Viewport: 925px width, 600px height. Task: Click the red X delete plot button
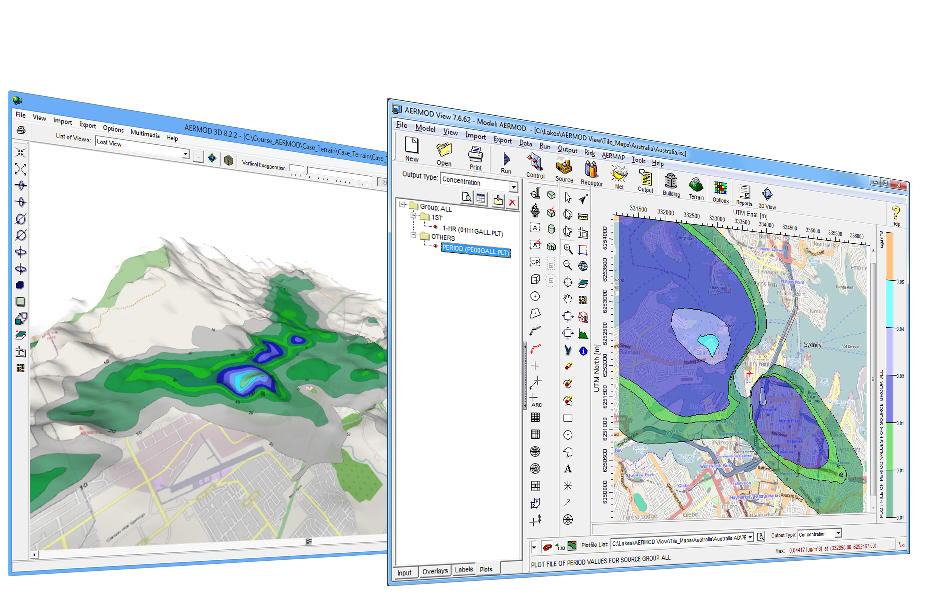[512, 202]
